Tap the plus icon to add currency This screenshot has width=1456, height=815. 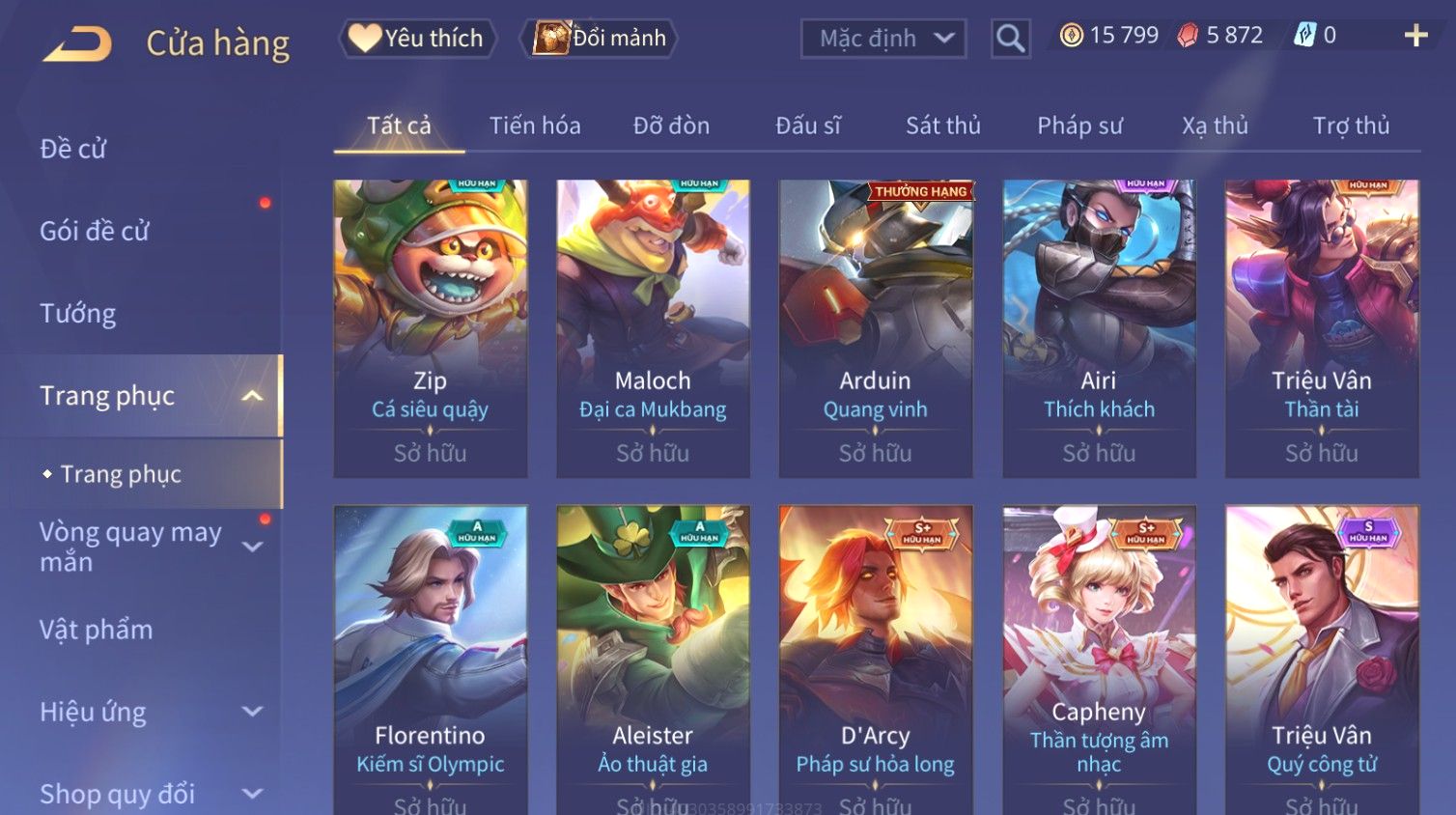(x=1415, y=36)
